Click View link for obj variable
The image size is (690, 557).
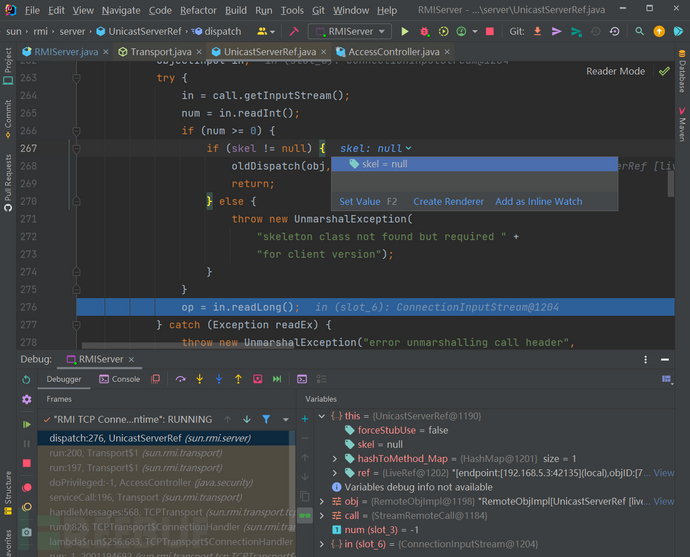click(664, 501)
